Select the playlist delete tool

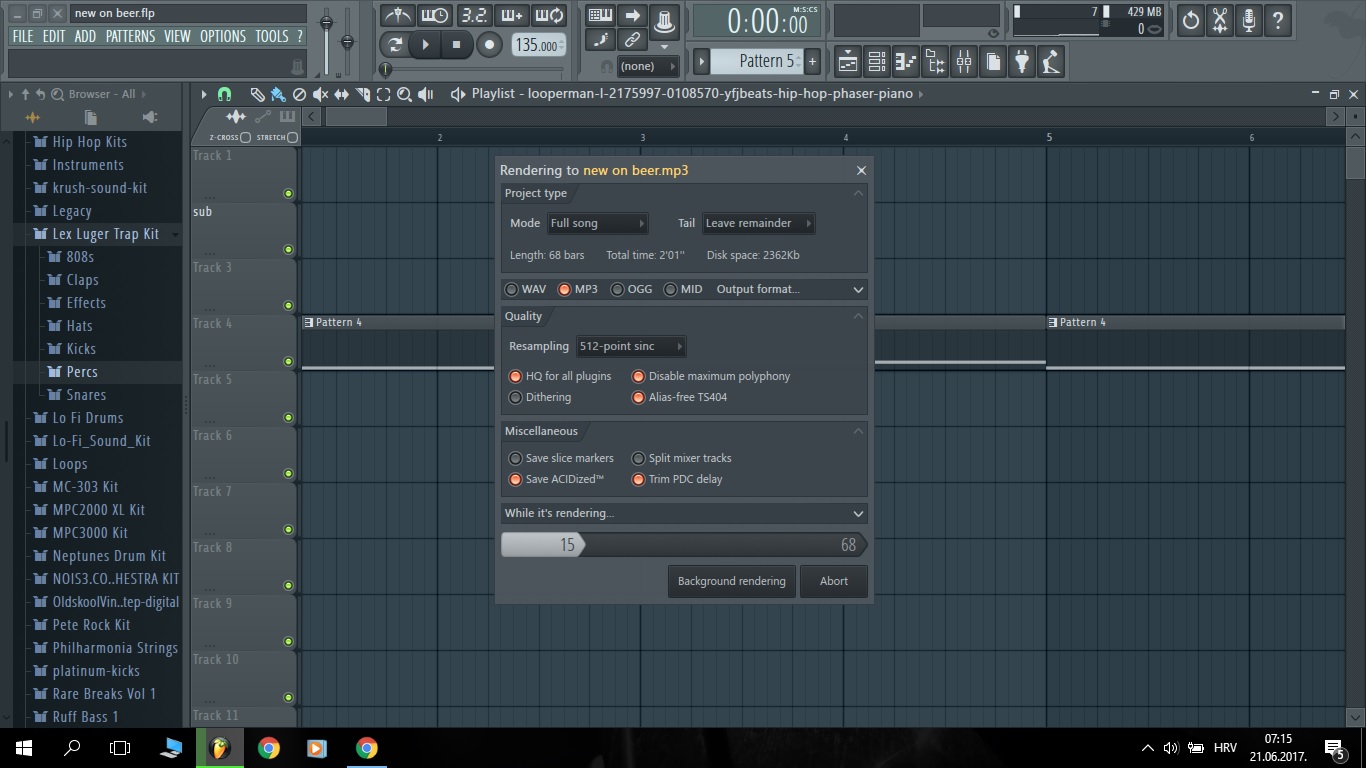point(299,94)
